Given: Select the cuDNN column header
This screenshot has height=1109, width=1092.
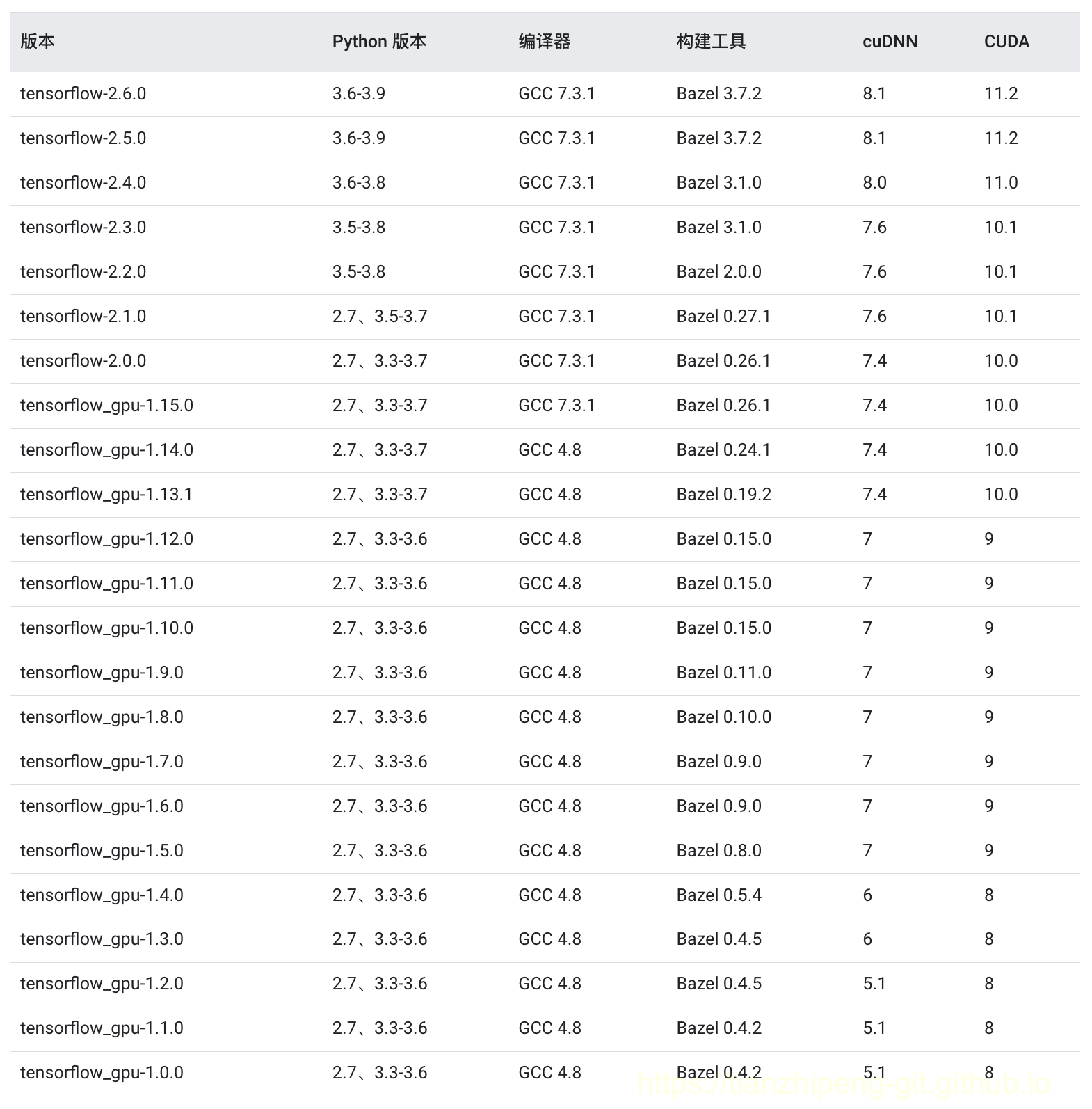Looking at the screenshot, I should 890,42.
